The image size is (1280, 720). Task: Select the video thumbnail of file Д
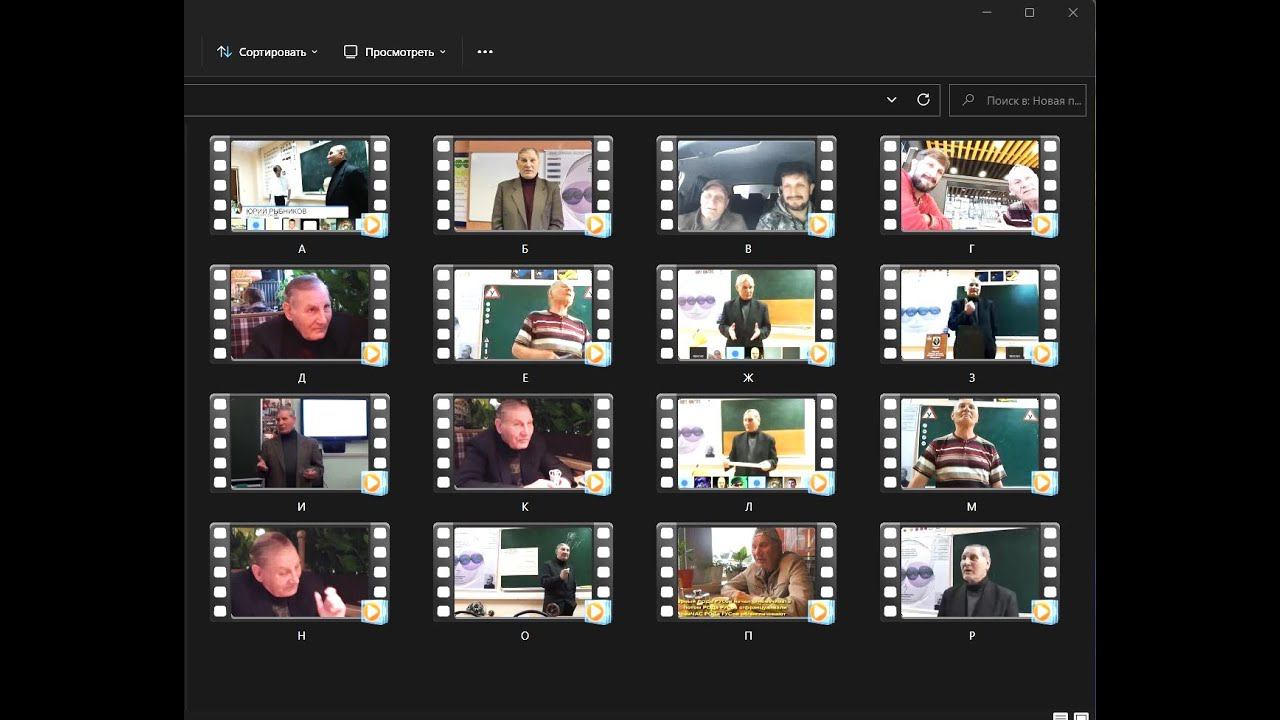(x=300, y=315)
